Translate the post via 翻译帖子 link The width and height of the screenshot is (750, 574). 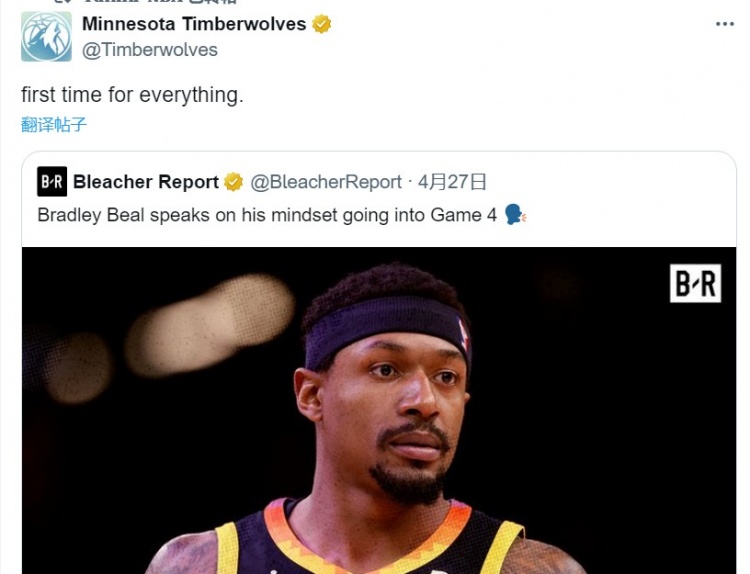coord(54,125)
